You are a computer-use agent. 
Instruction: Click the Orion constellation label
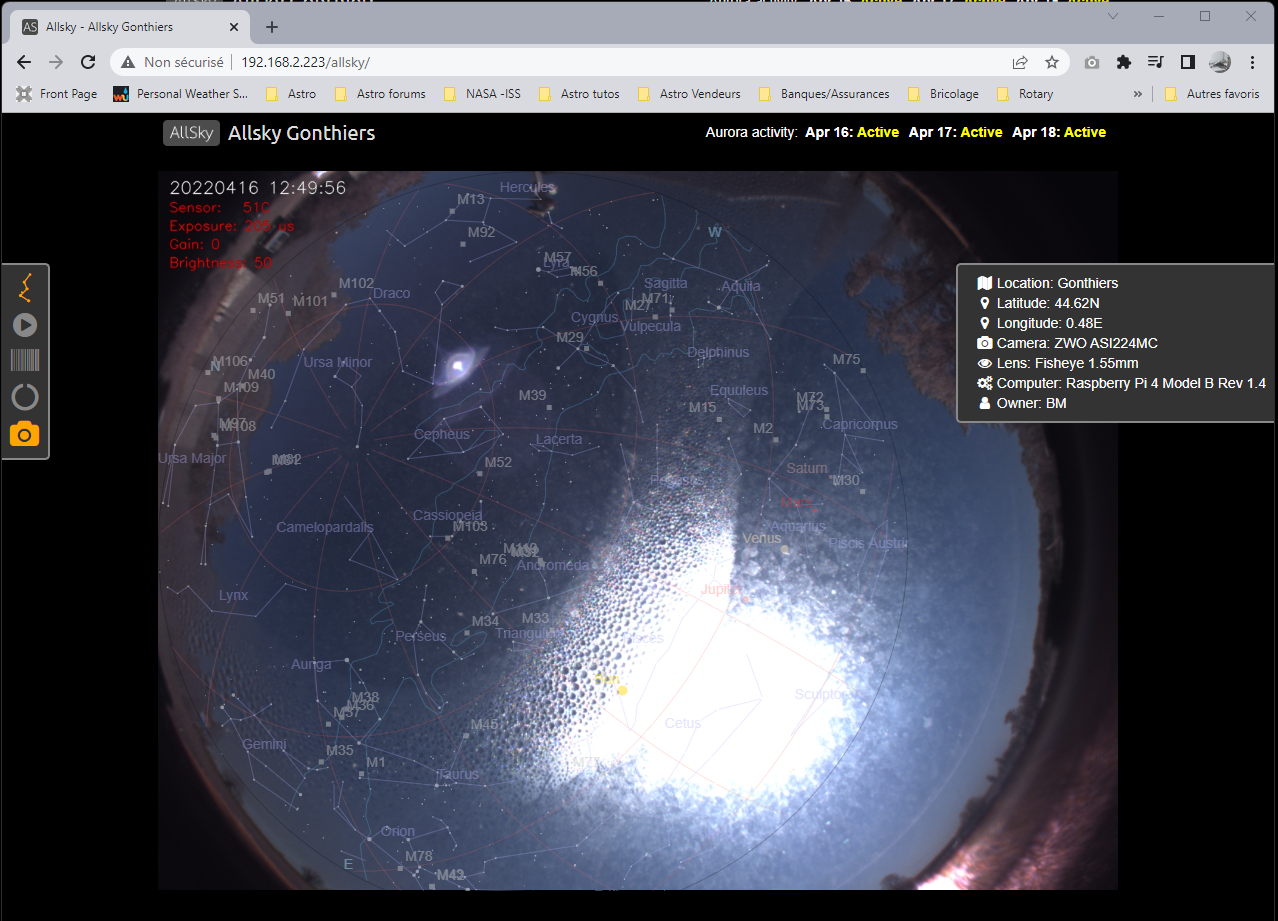(398, 831)
